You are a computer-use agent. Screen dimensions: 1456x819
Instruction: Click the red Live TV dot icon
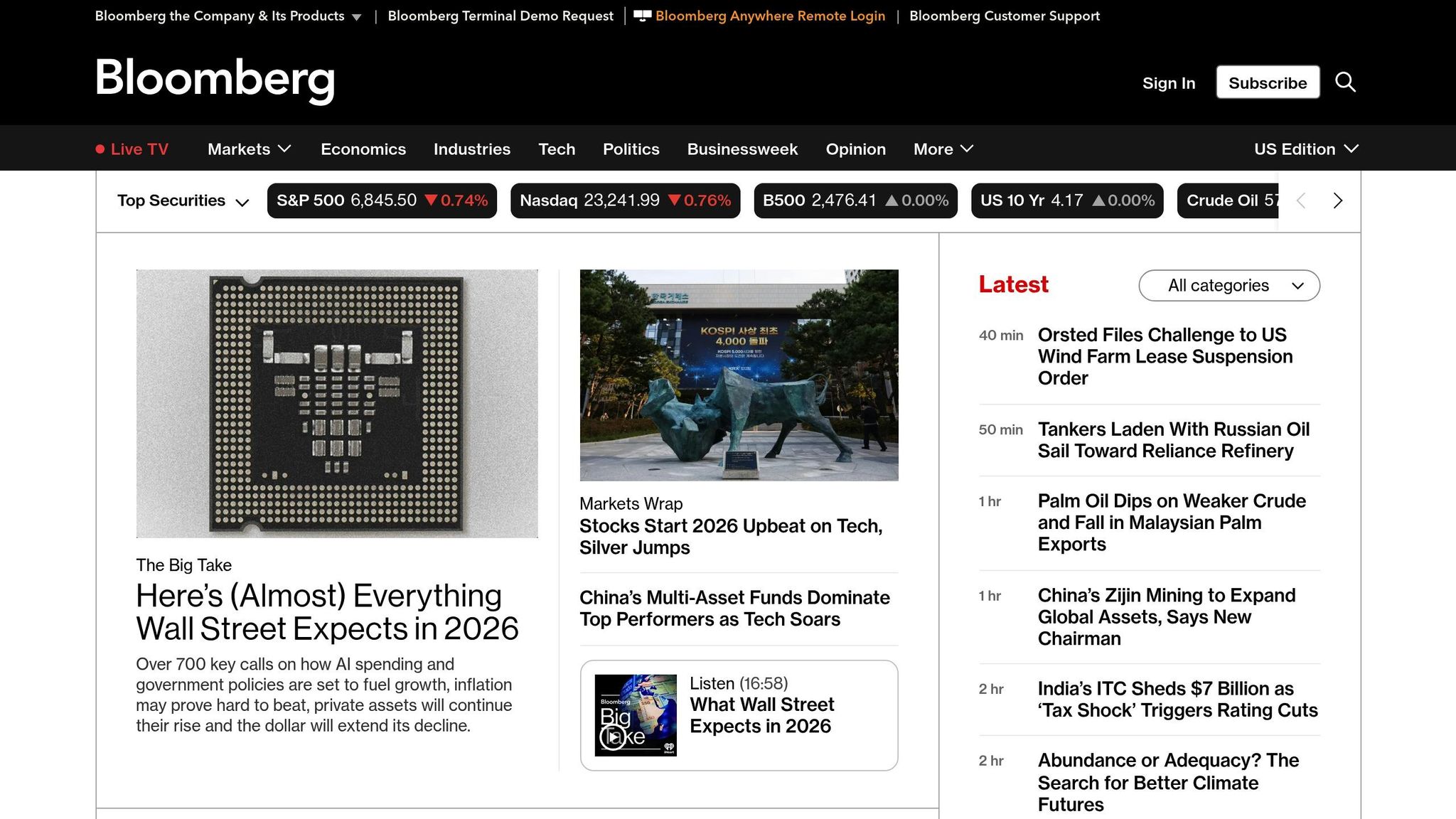[x=101, y=149]
